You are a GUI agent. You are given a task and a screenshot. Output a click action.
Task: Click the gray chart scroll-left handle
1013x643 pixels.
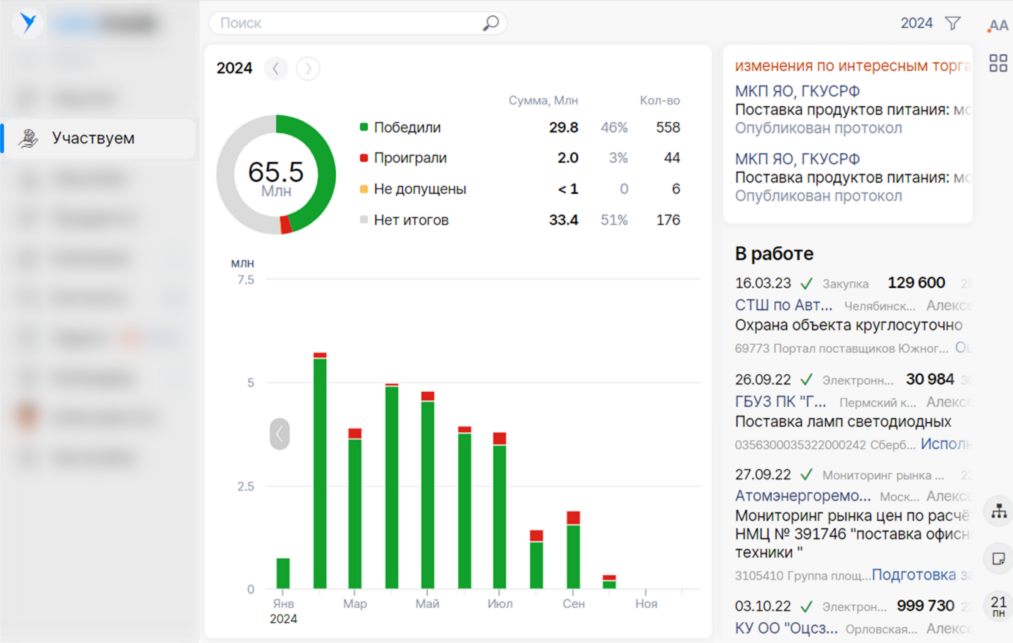279,433
